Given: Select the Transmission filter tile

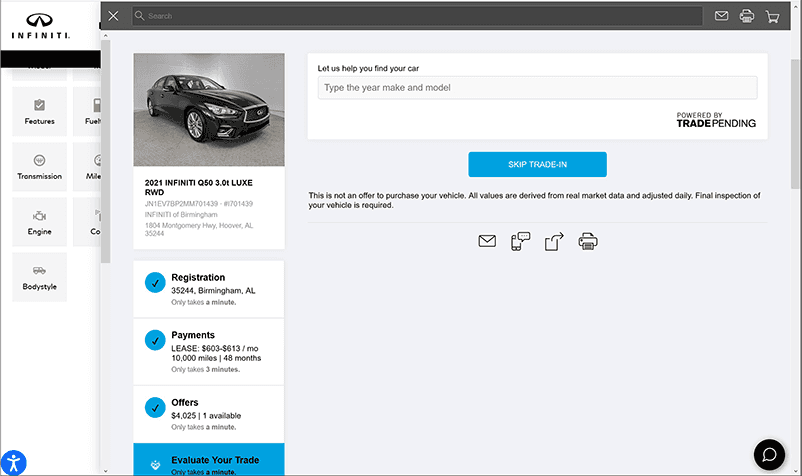Looking at the screenshot, I should [39, 167].
